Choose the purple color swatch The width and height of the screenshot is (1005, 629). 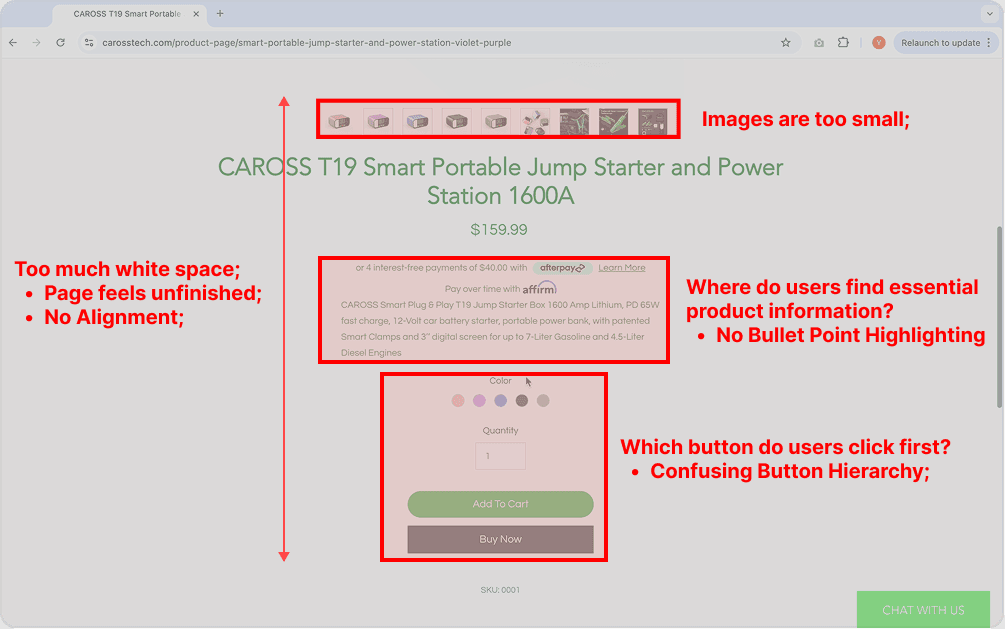click(479, 401)
